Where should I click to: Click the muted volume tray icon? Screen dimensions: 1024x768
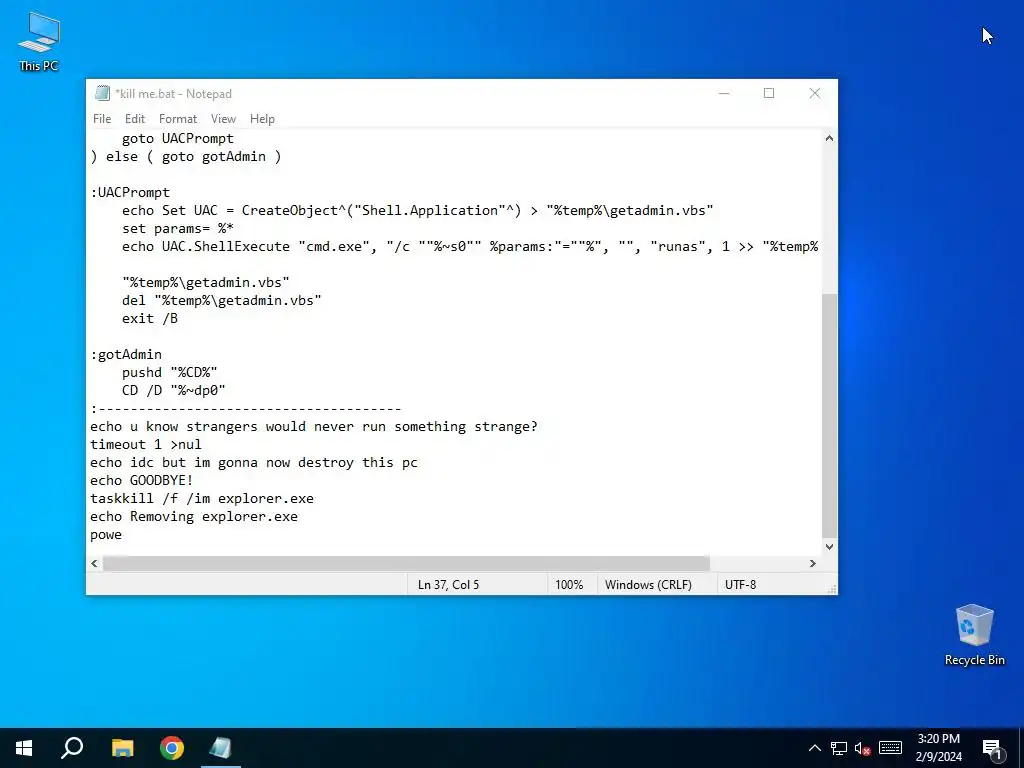point(863,748)
